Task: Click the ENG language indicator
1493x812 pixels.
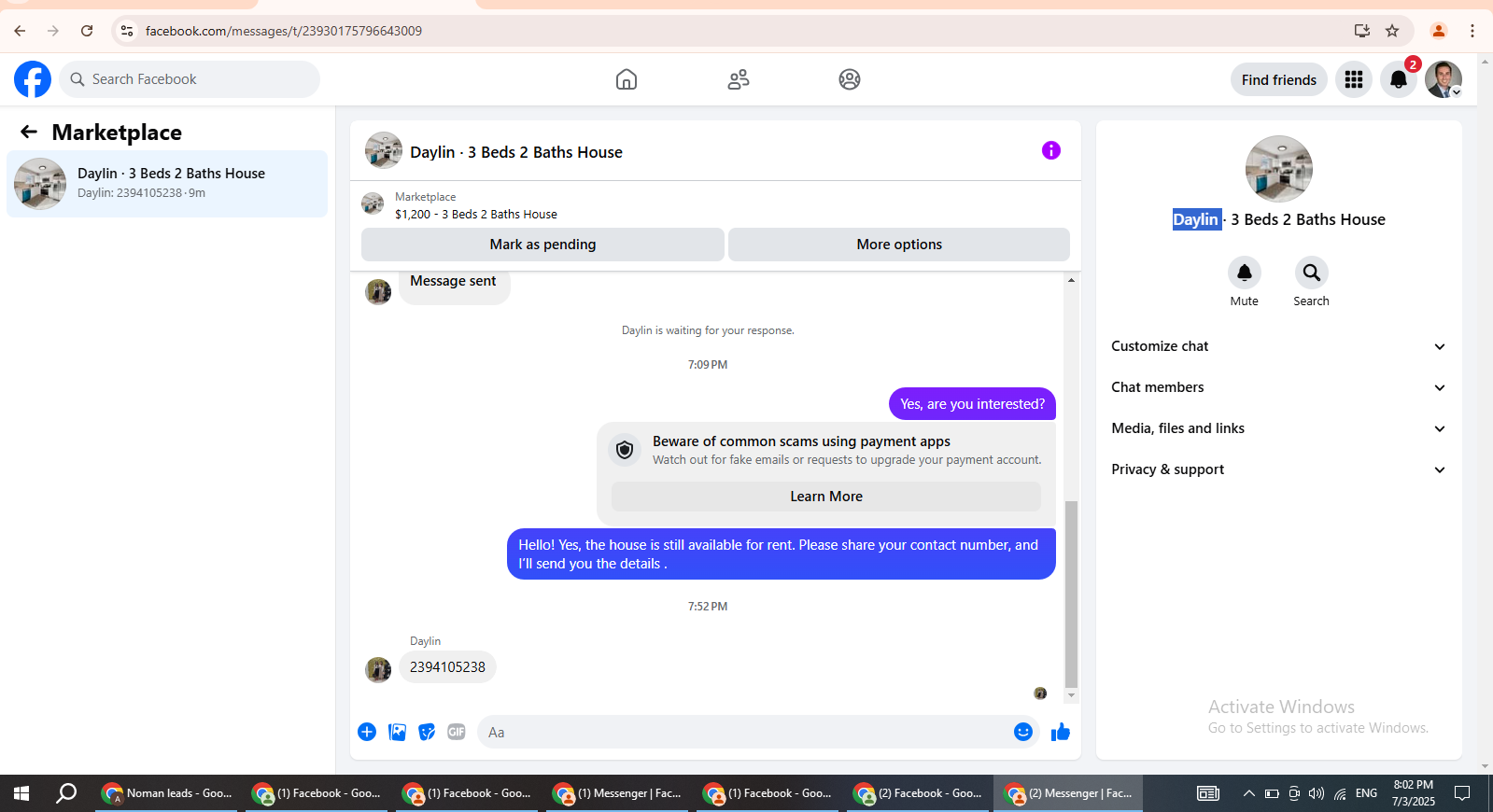Action: [1366, 793]
